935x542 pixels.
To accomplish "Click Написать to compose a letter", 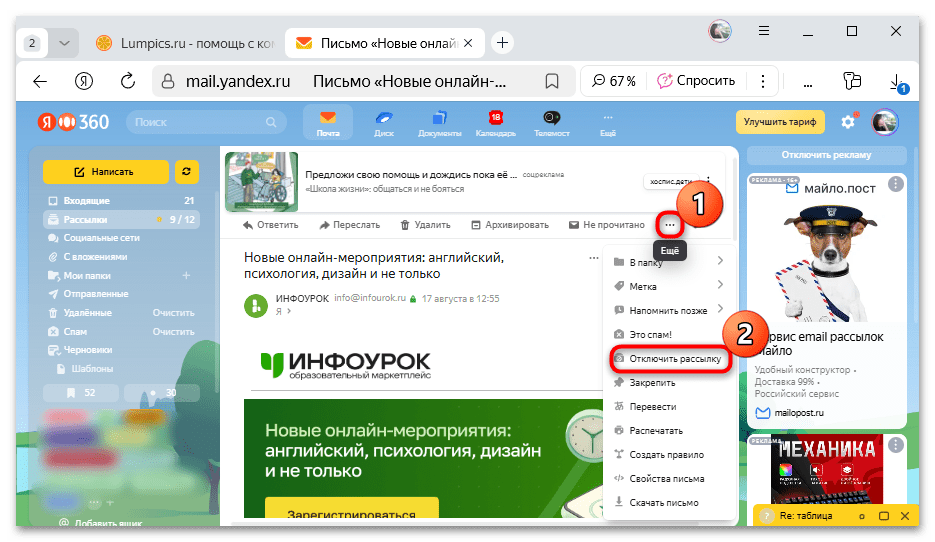I will tap(106, 172).
